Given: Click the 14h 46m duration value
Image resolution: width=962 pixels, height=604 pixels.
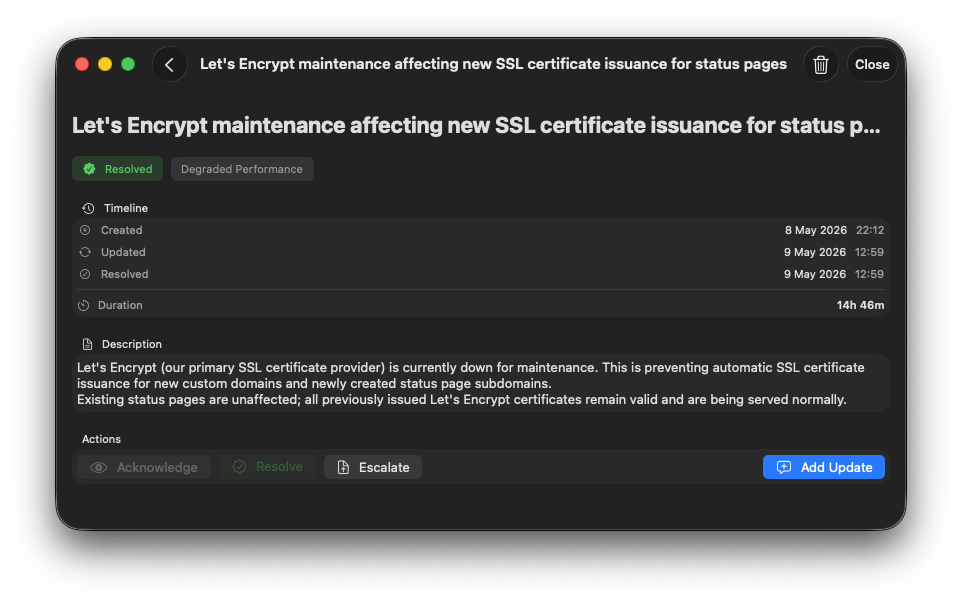Looking at the screenshot, I should [860, 305].
